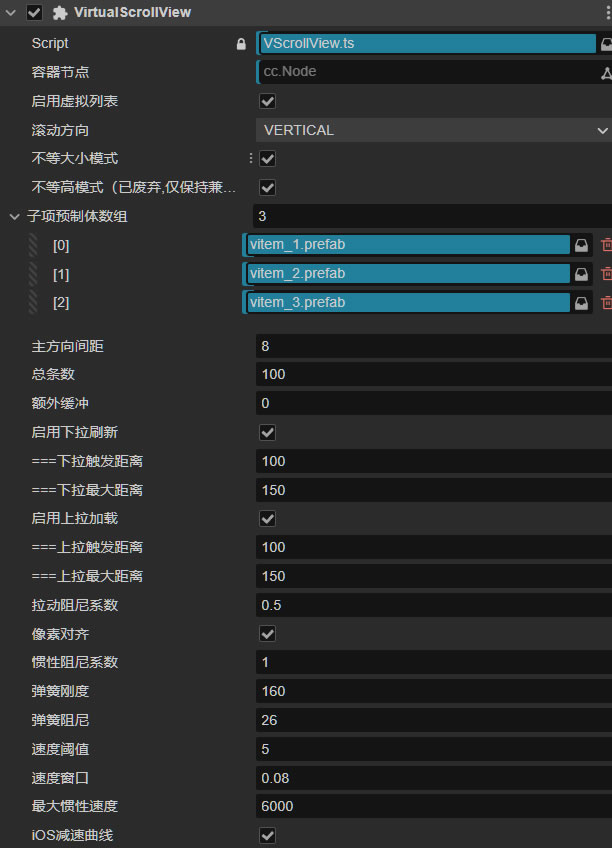Click the 总条数 value field showing 100
Image resolution: width=612 pixels, height=848 pixels.
[x=434, y=374]
